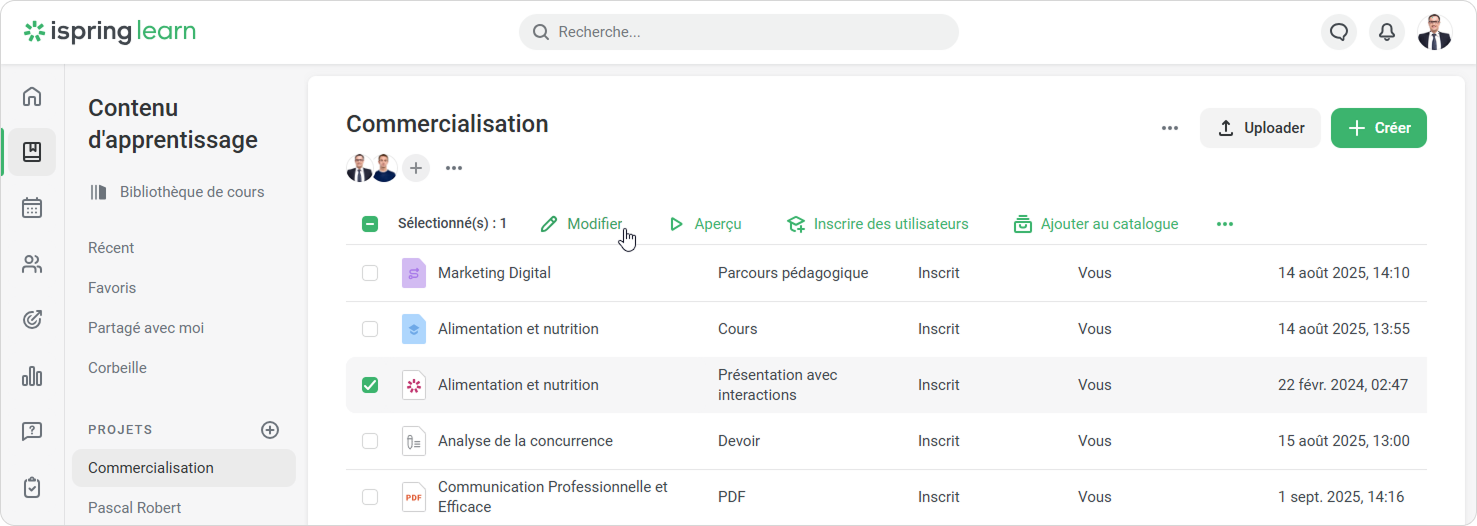Open more options next to Uploader button
The image size is (1477, 526).
1170,128
